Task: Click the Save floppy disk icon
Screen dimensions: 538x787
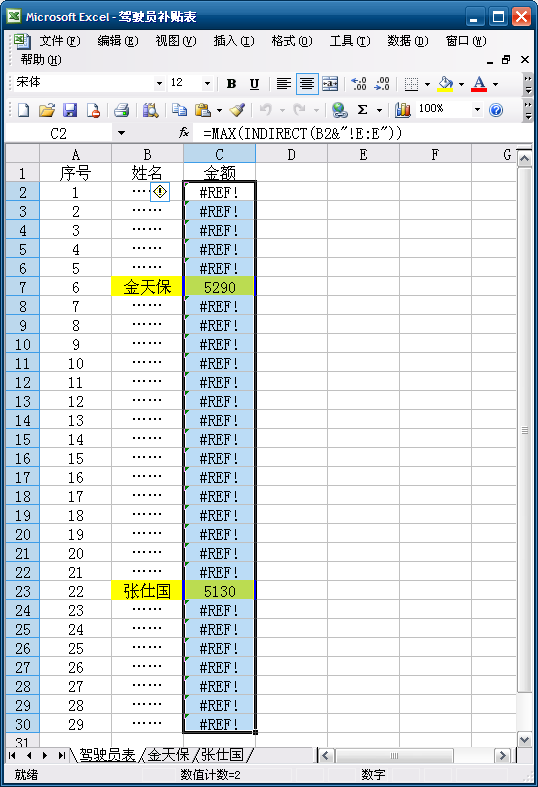Action: pyautogui.click(x=70, y=109)
